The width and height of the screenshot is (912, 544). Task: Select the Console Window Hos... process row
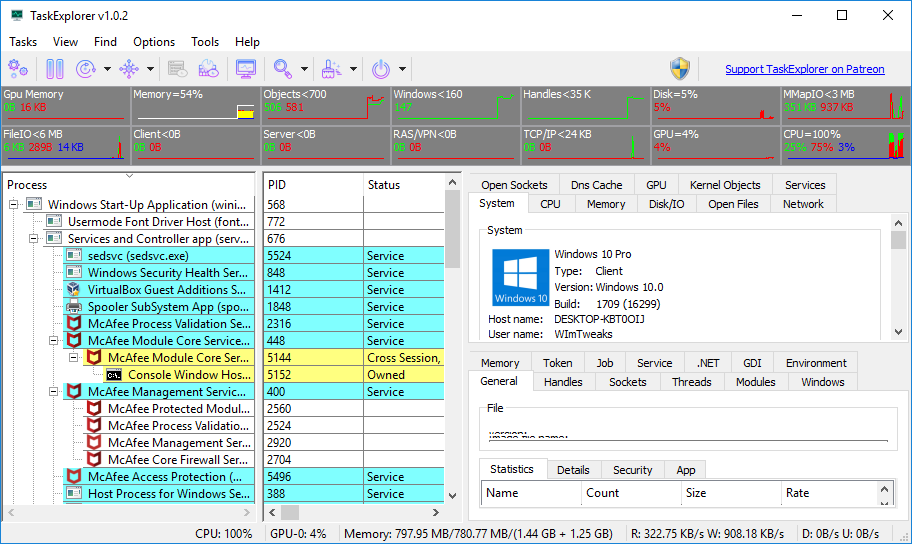point(179,375)
